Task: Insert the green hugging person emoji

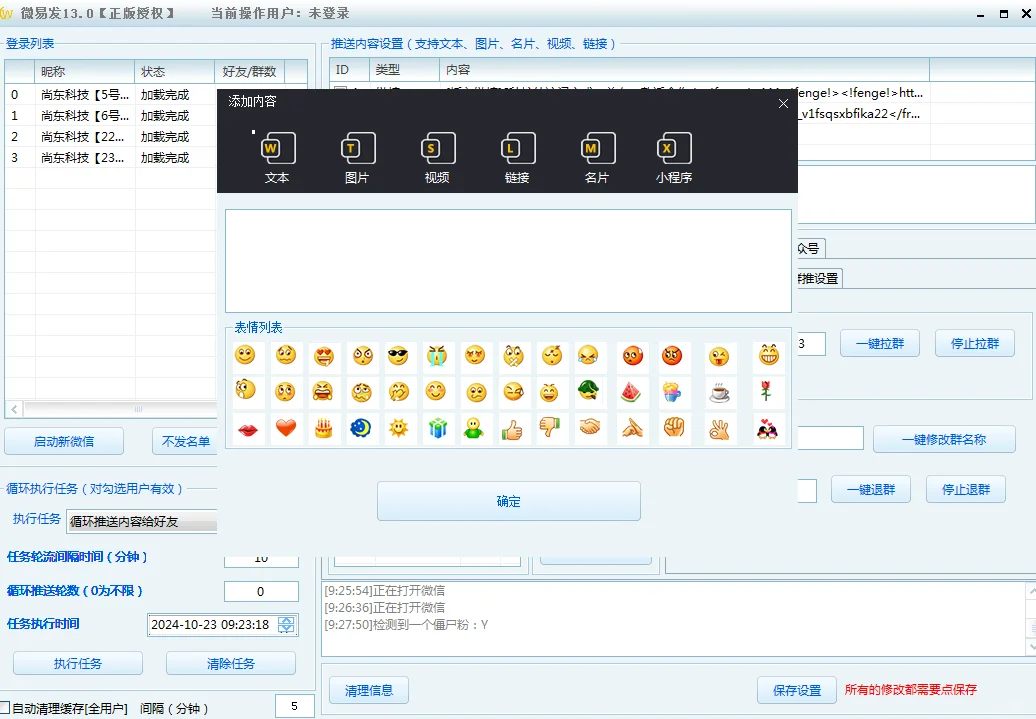Action: tap(474, 428)
